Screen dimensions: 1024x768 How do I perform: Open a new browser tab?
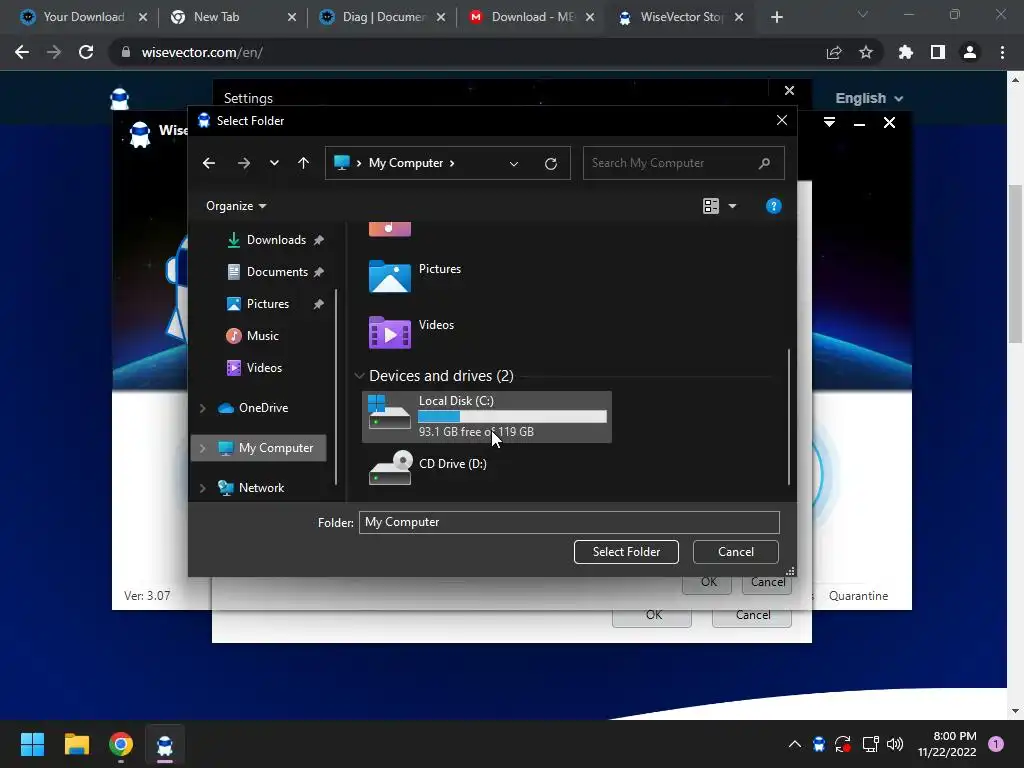pos(776,17)
